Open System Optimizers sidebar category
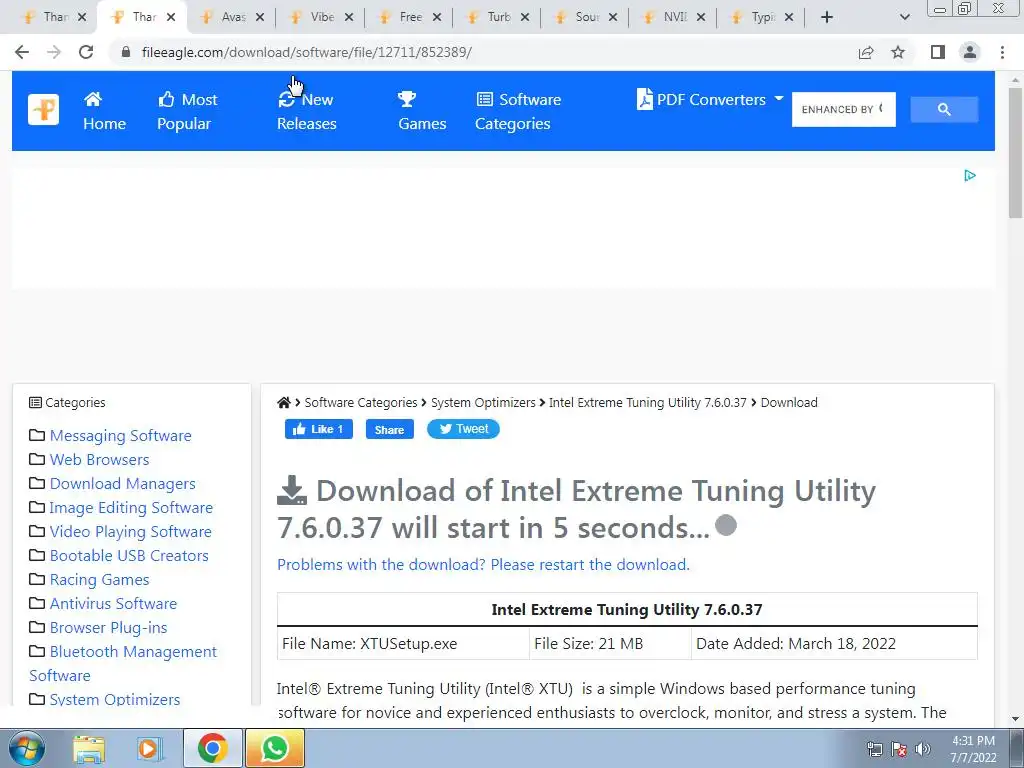 coord(114,699)
